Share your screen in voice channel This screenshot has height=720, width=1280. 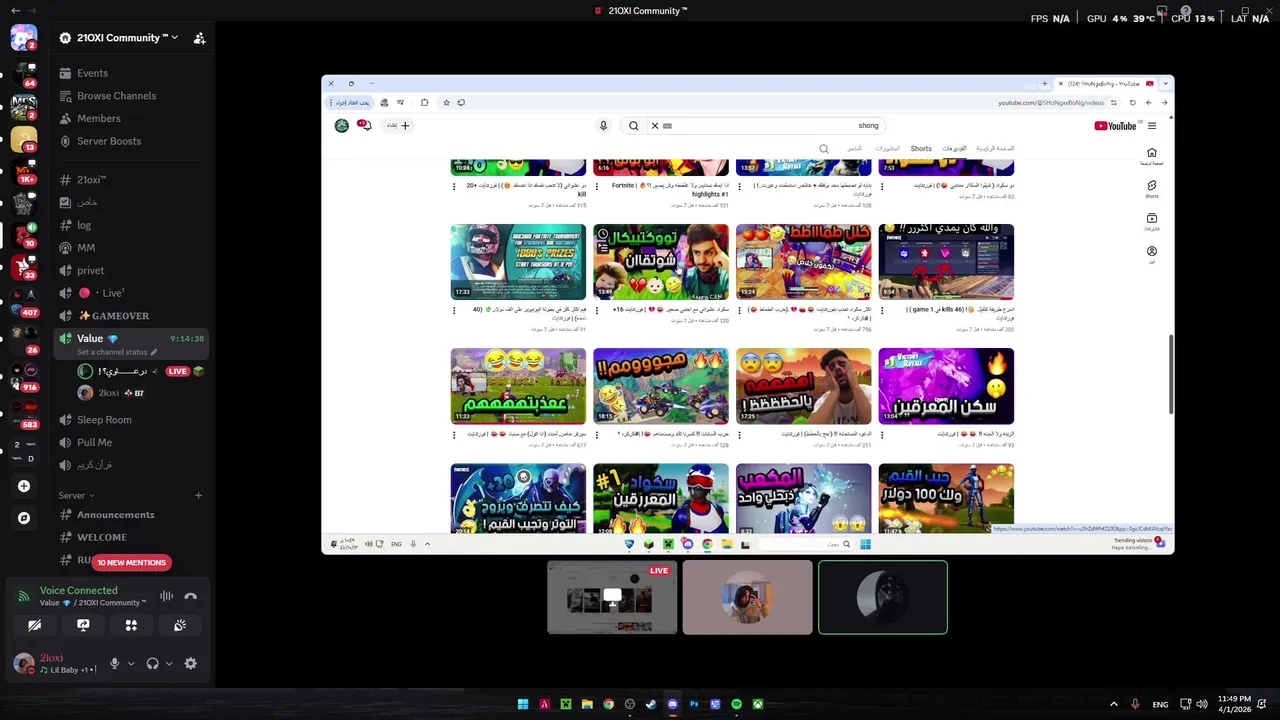pos(83,625)
